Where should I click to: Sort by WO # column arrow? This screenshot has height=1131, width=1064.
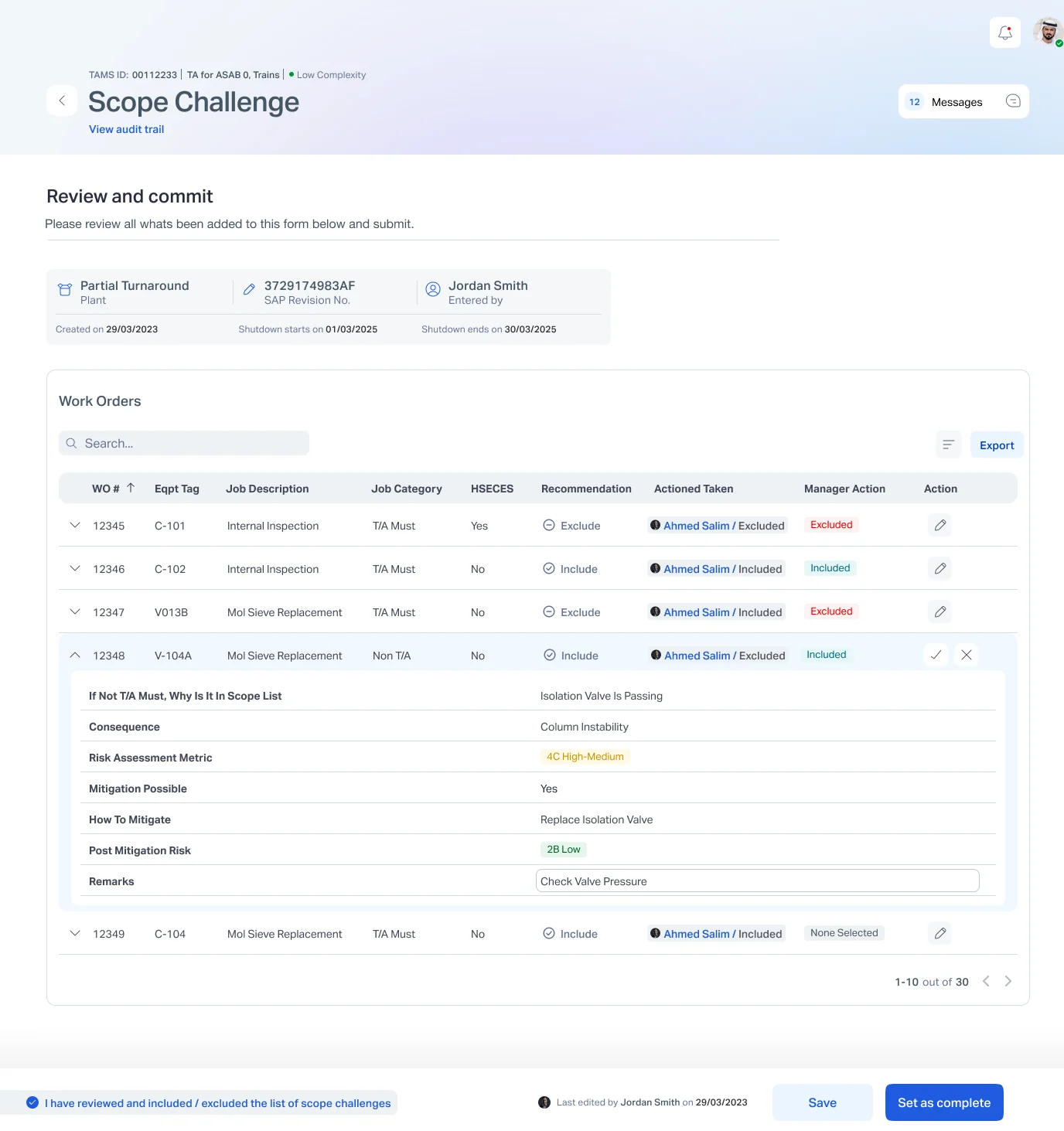pos(131,488)
